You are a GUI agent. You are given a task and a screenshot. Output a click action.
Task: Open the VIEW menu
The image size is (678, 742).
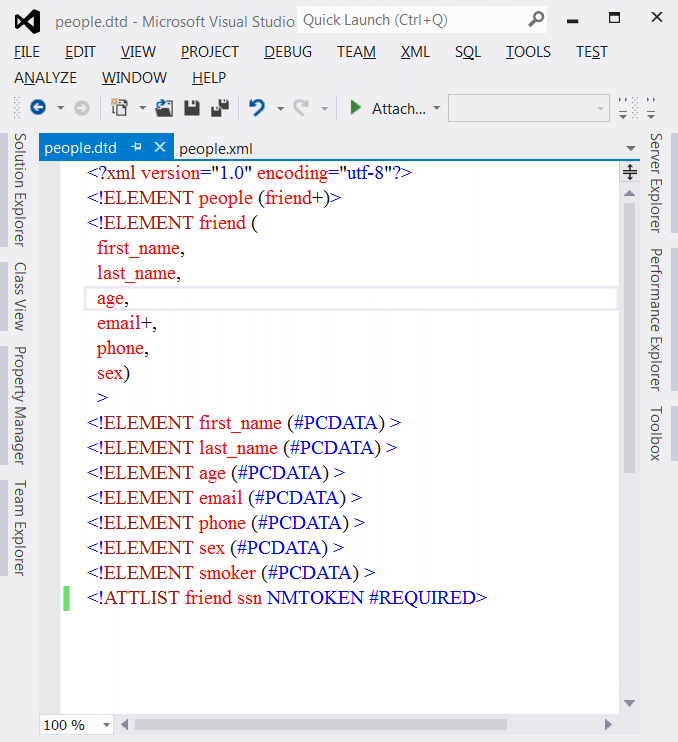pos(138,52)
